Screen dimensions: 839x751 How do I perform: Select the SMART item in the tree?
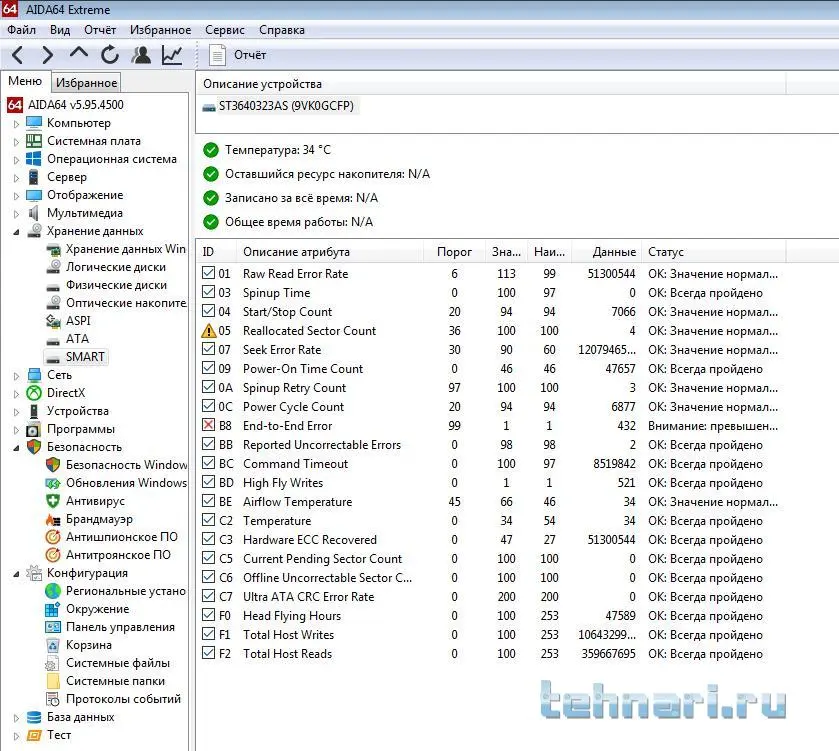(x=85, y=357)
